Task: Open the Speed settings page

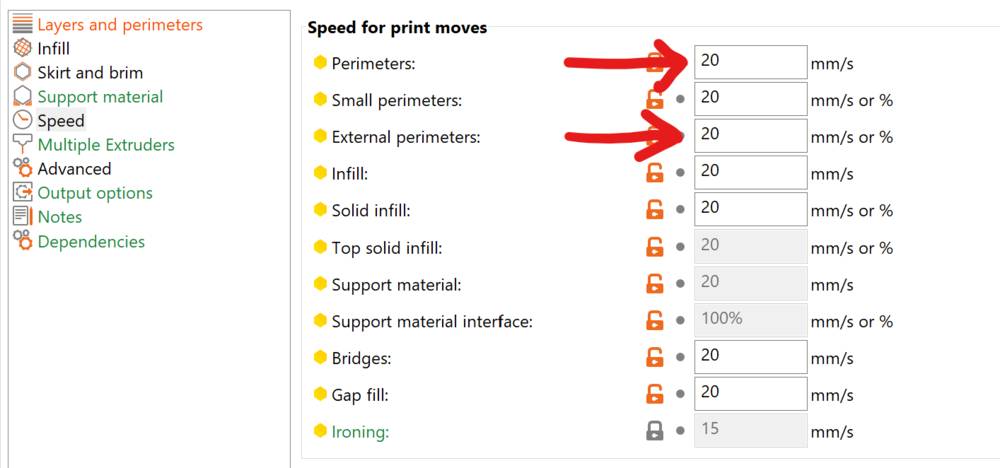Action: (x=60, y=121)
